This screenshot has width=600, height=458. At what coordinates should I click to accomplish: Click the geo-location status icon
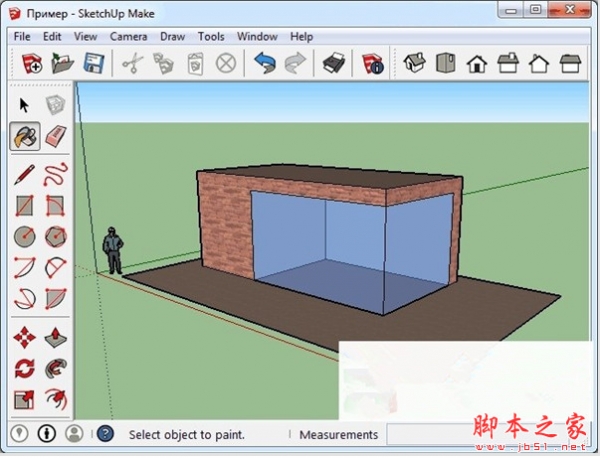pos(19,434)
